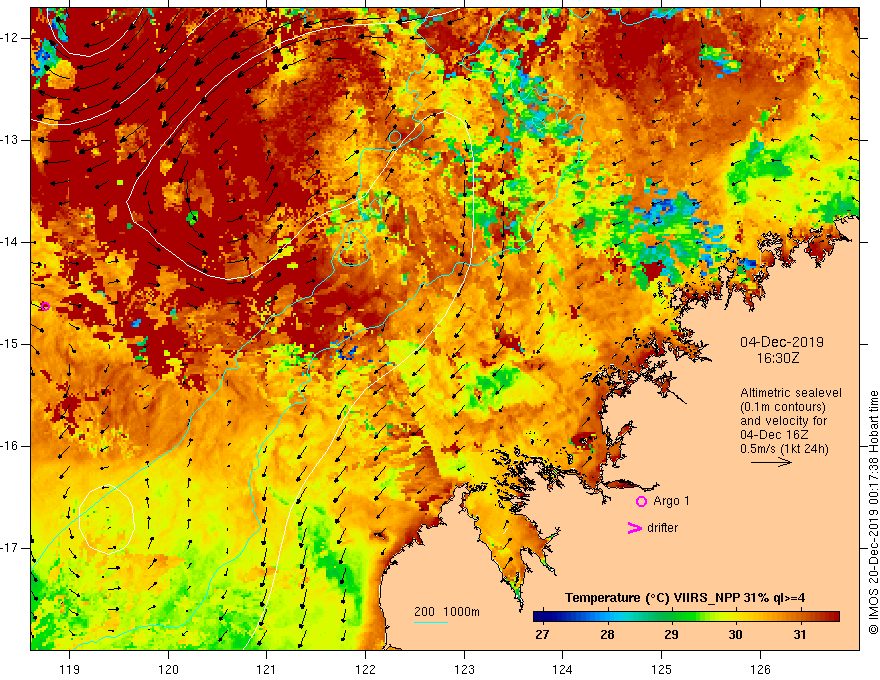Click the colorbar tick label 28
The image size is (880, 680).
[x=607, y=635]
